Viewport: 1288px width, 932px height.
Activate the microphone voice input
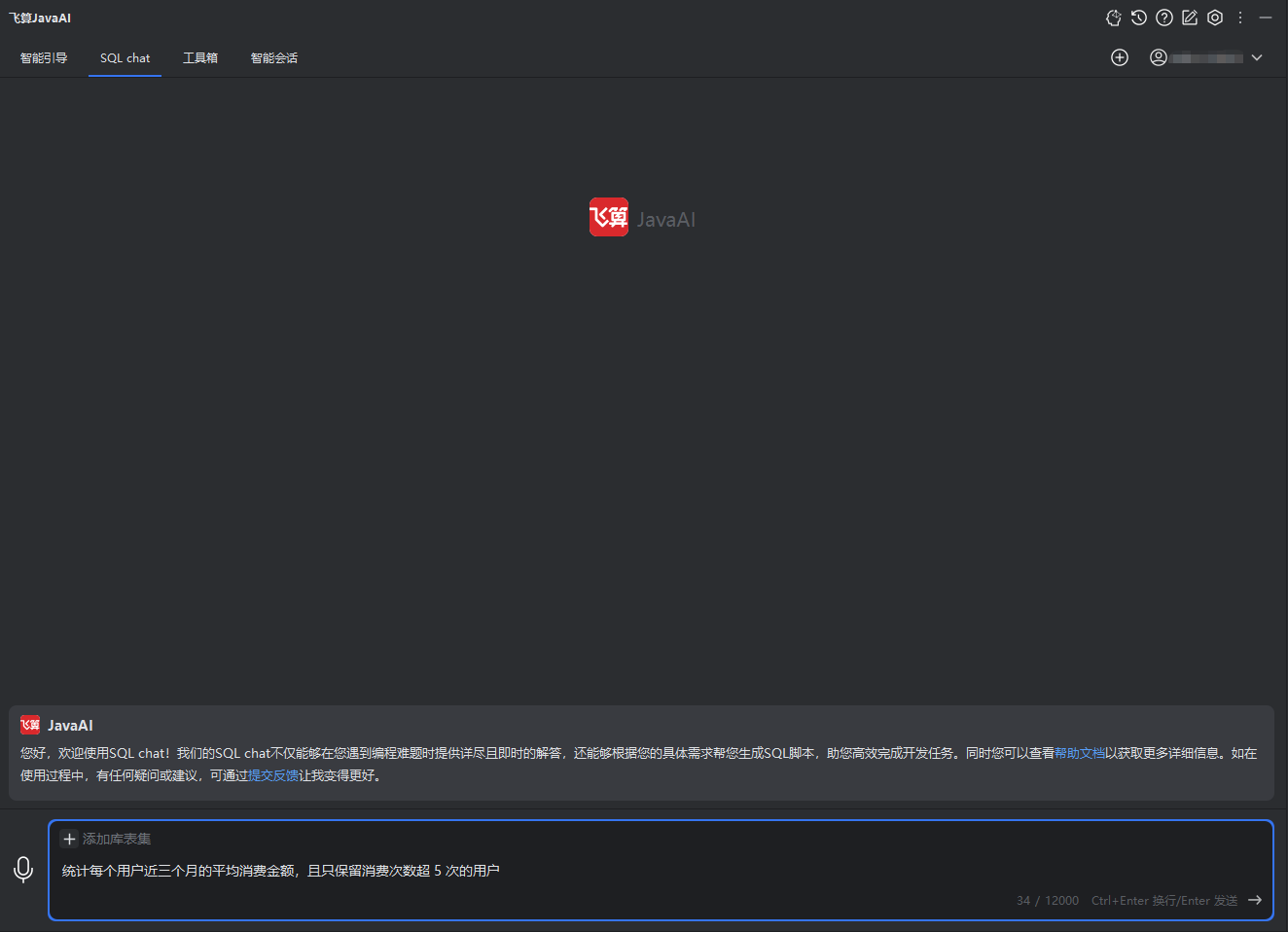coord(23,870)
